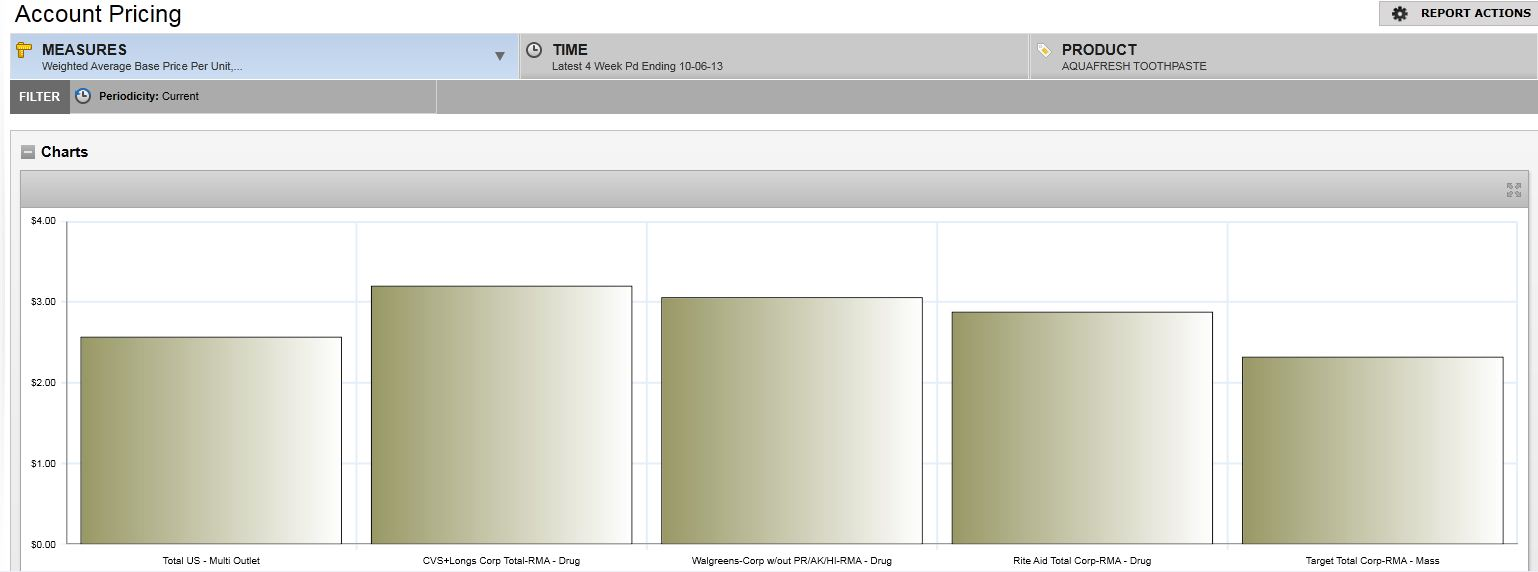This screenshot has height=572, width=1538.
Task: Select the Walgreens-Corp bar in chart
Action: [791, 420]
